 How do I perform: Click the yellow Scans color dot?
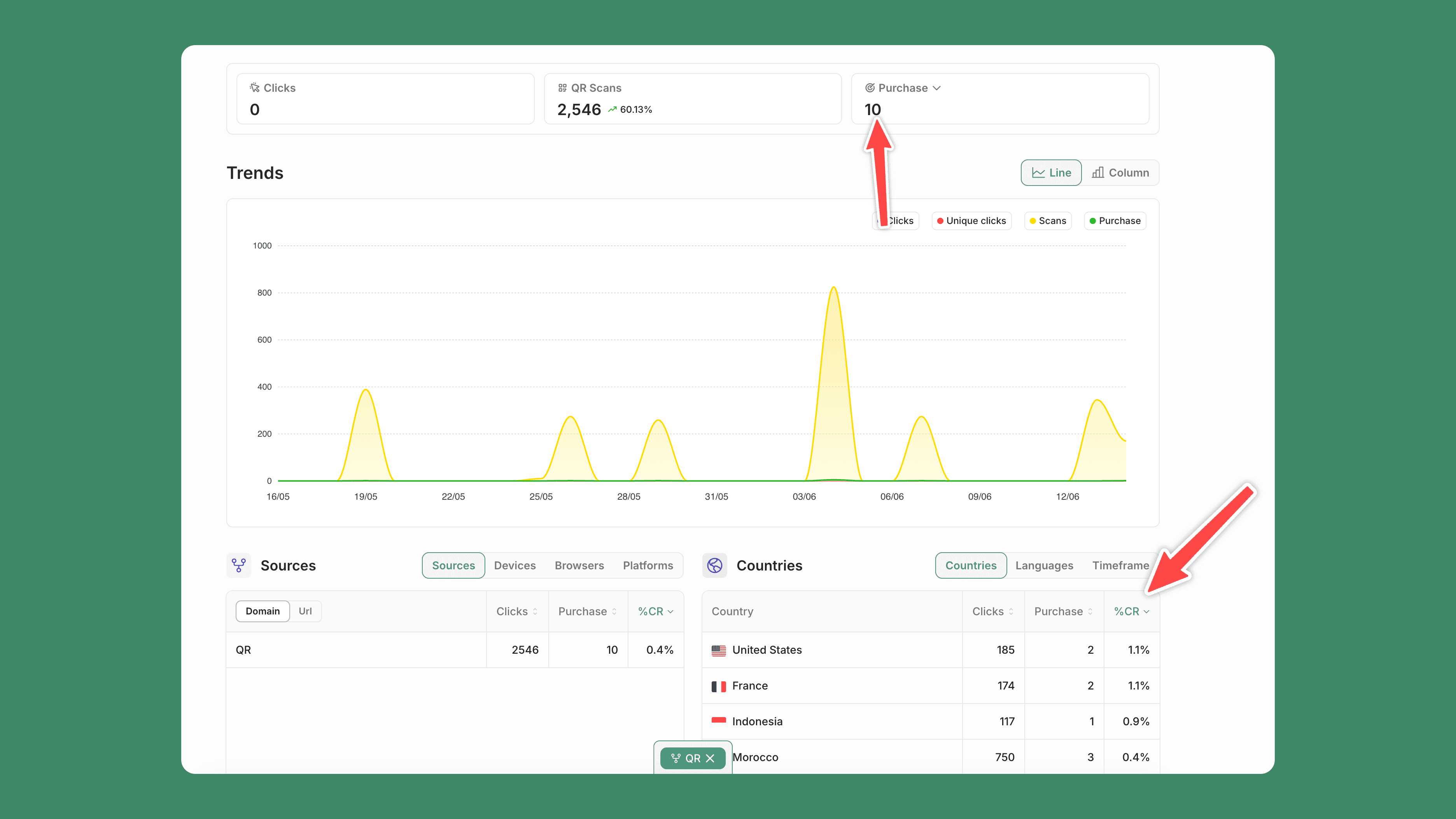click(x=1032, y=221)
